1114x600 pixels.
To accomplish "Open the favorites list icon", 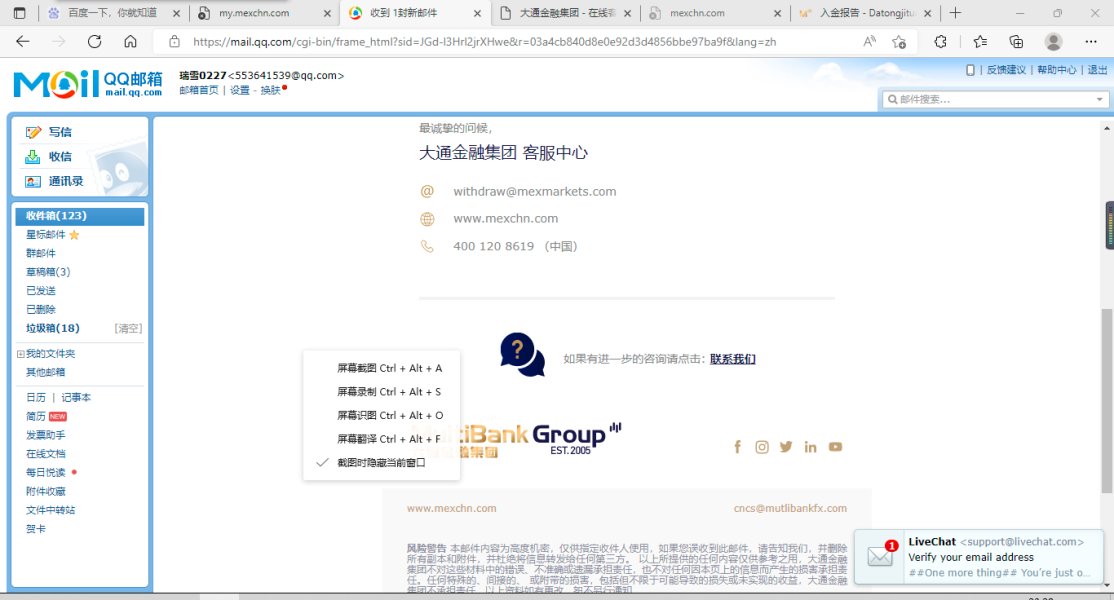I will [x=980, y=42].
